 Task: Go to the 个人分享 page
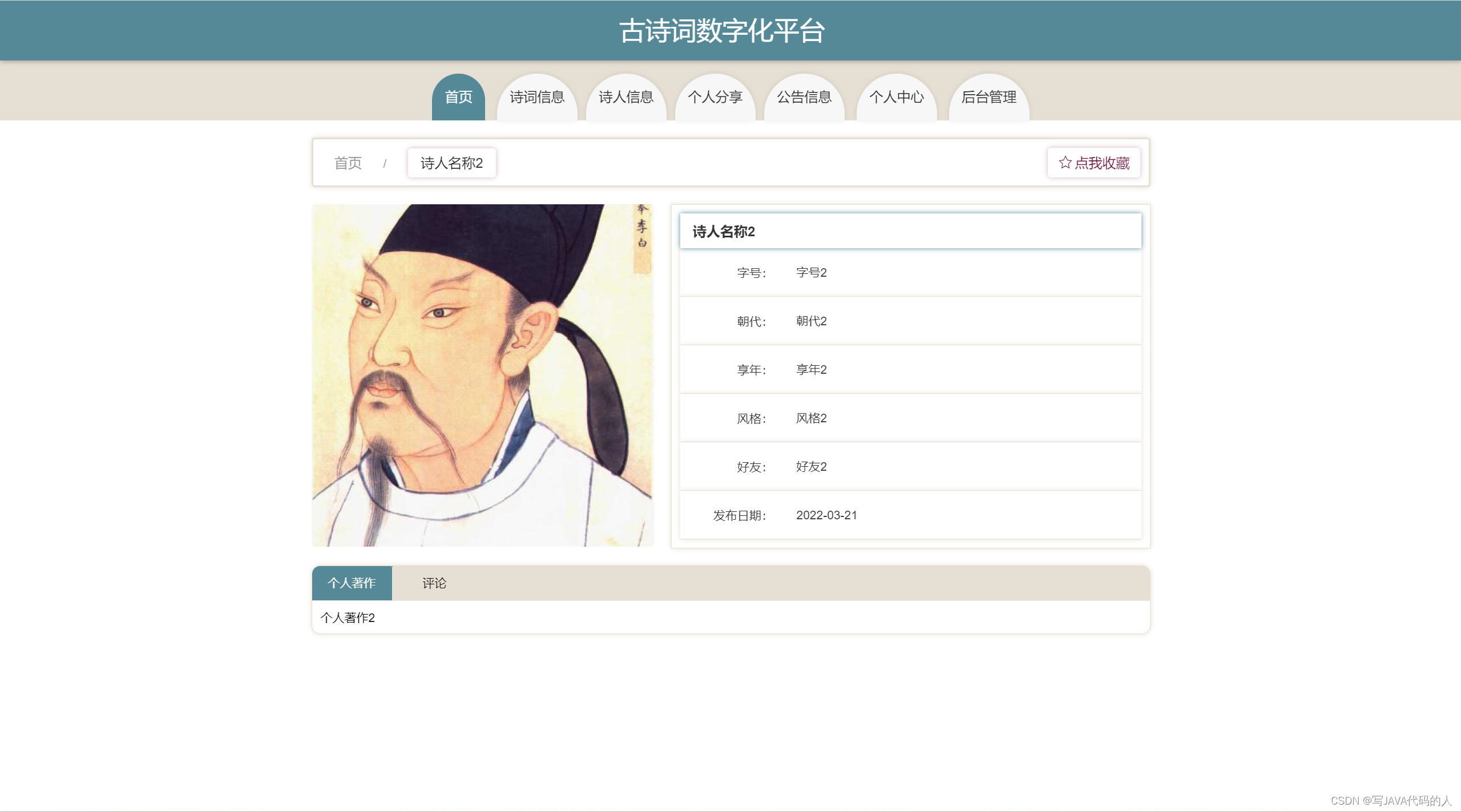coord(715,97)
